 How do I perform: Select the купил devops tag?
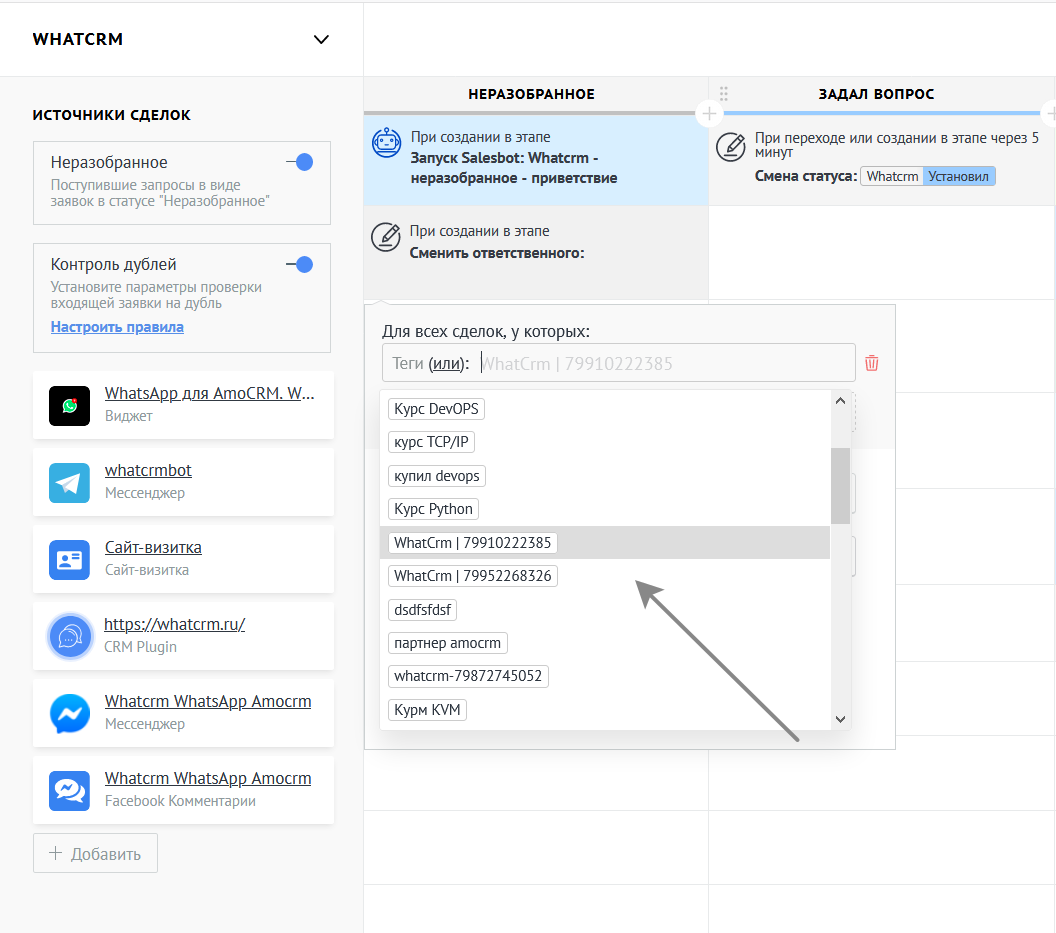click(x=436, y=476)
